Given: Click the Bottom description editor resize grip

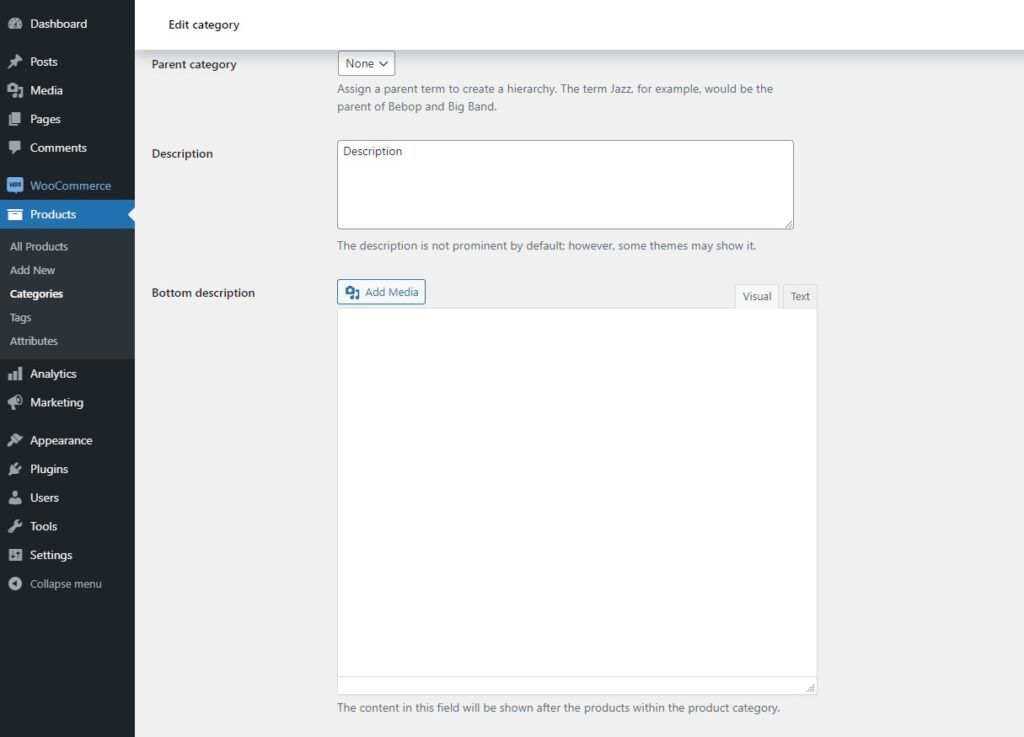Looking at the screenshot, I should pos(810,687).
